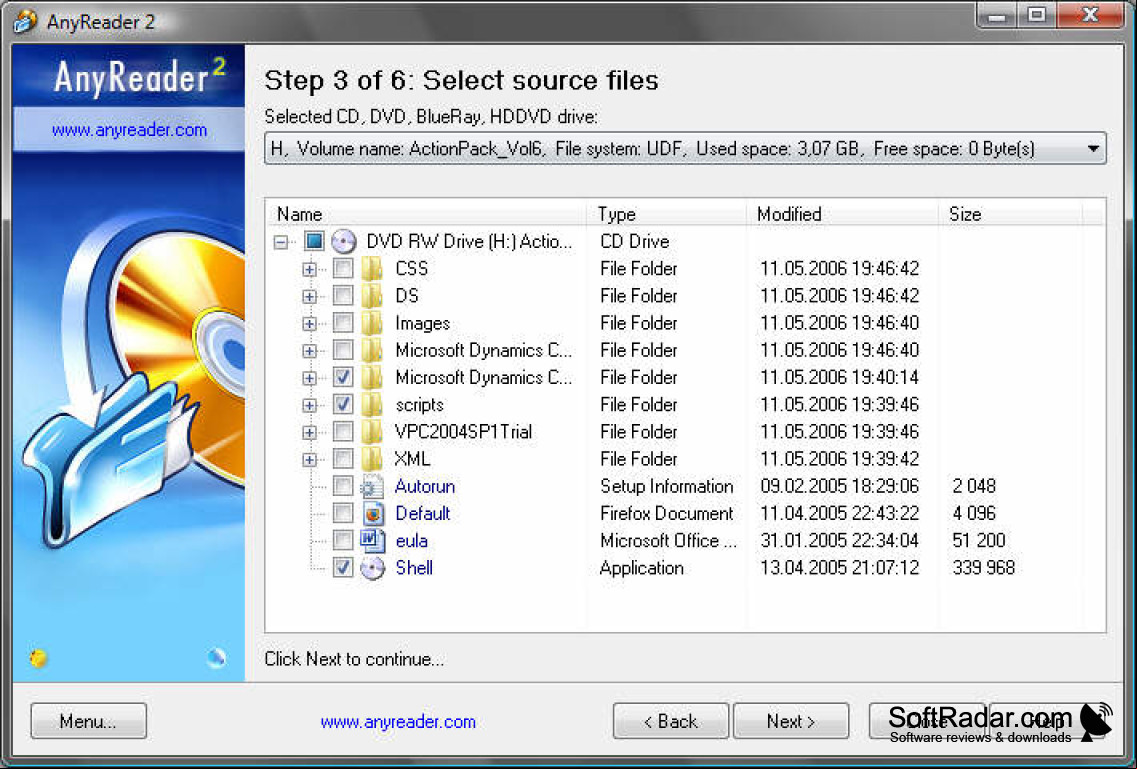Expand the scripts folder
1137x769 pixels.
click(310, 405)
